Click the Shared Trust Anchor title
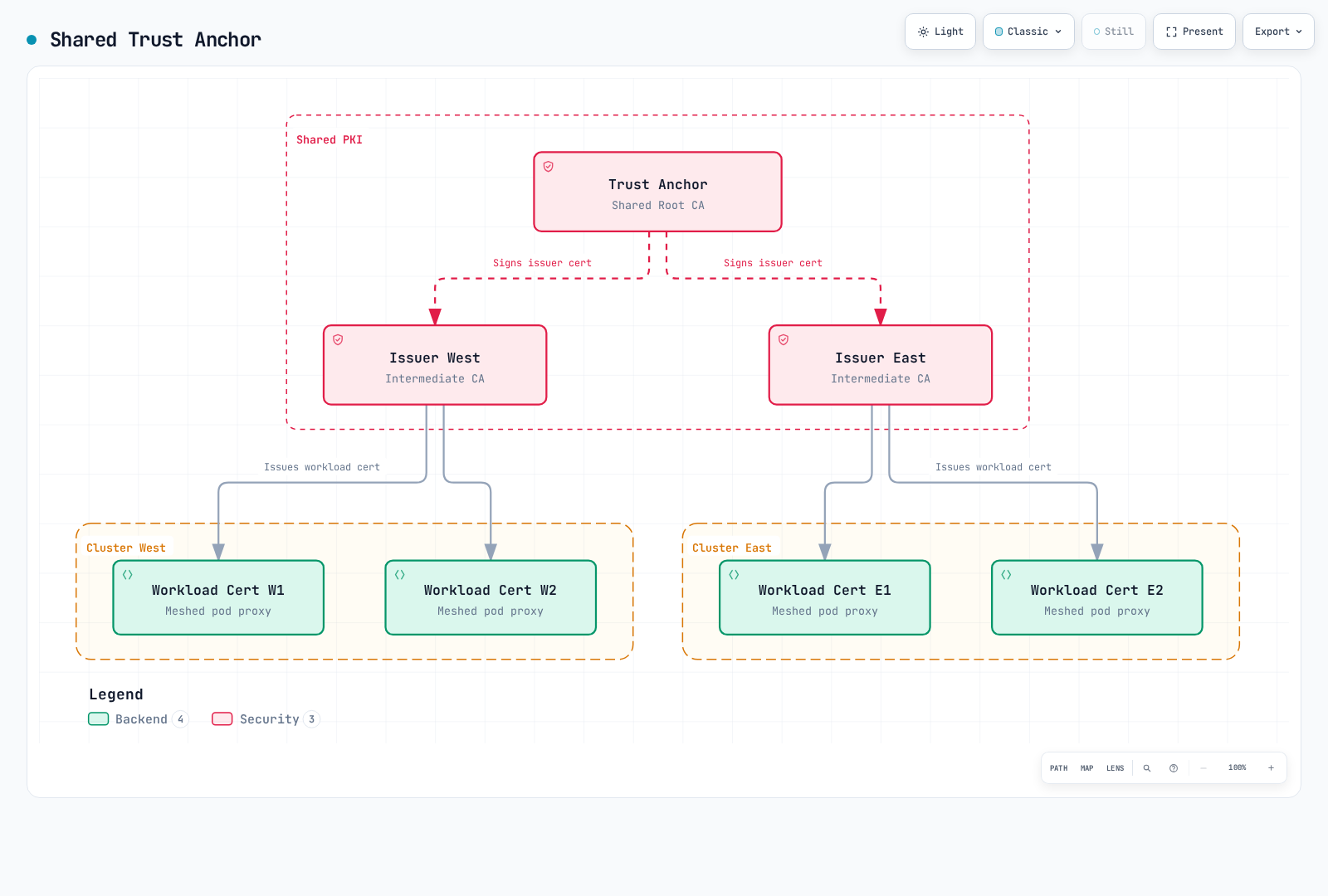Screen dimensions: 1328x896 coord(155,40)
